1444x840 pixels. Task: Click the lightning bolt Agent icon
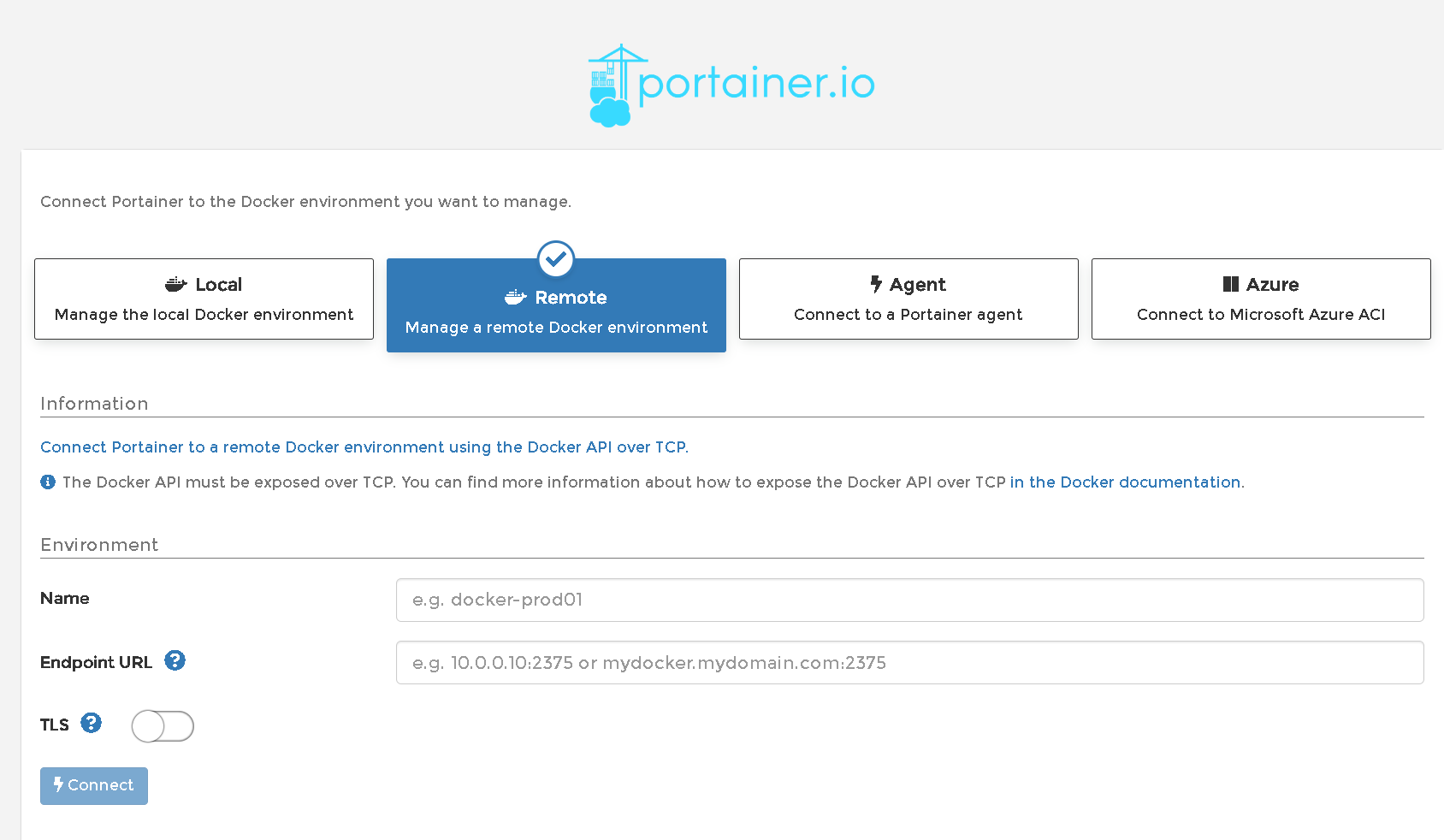click(x=876, y=284)
